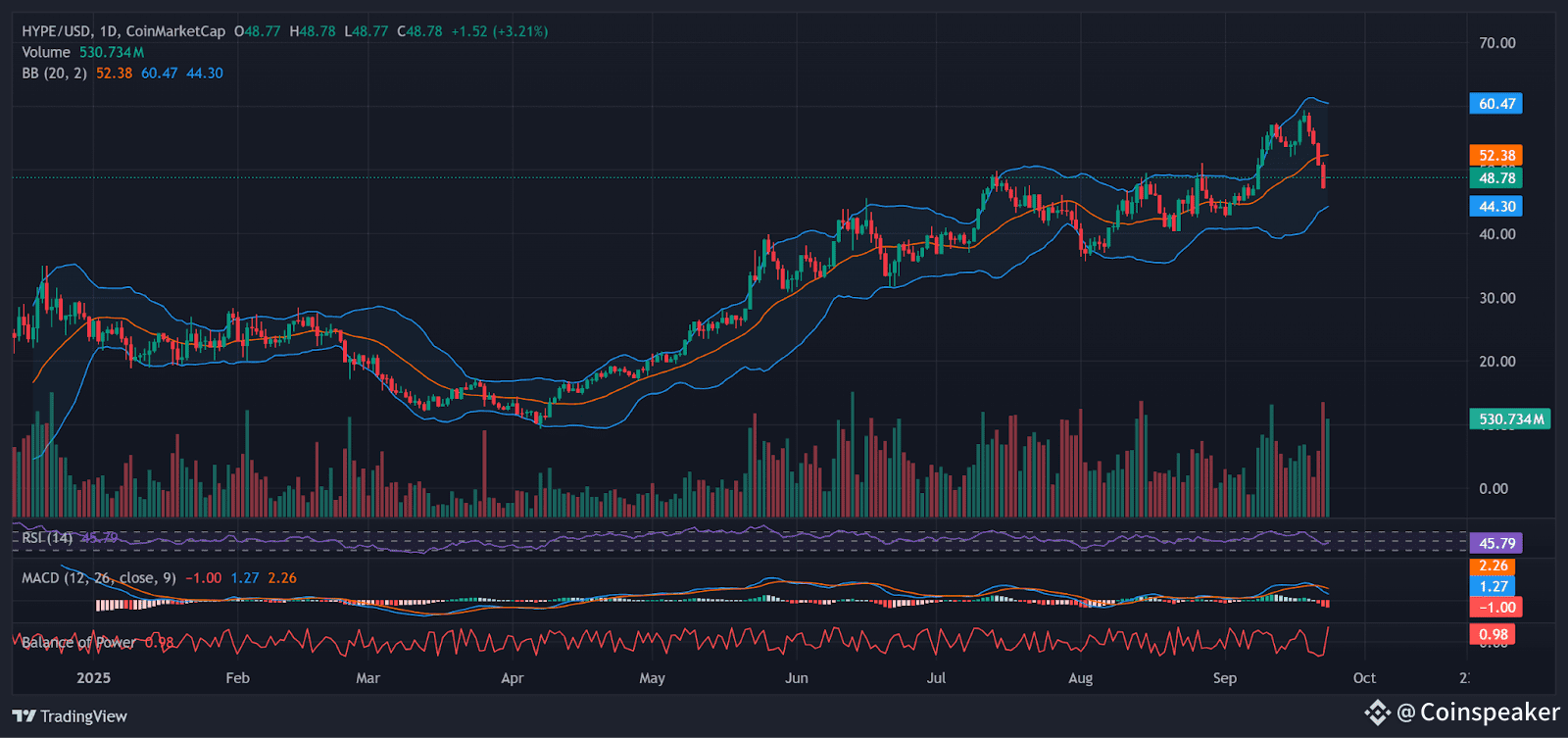Click the red -1.00 MACD histogram tag
This screenshot has height=738, width=1568.
click(1496, 607)
